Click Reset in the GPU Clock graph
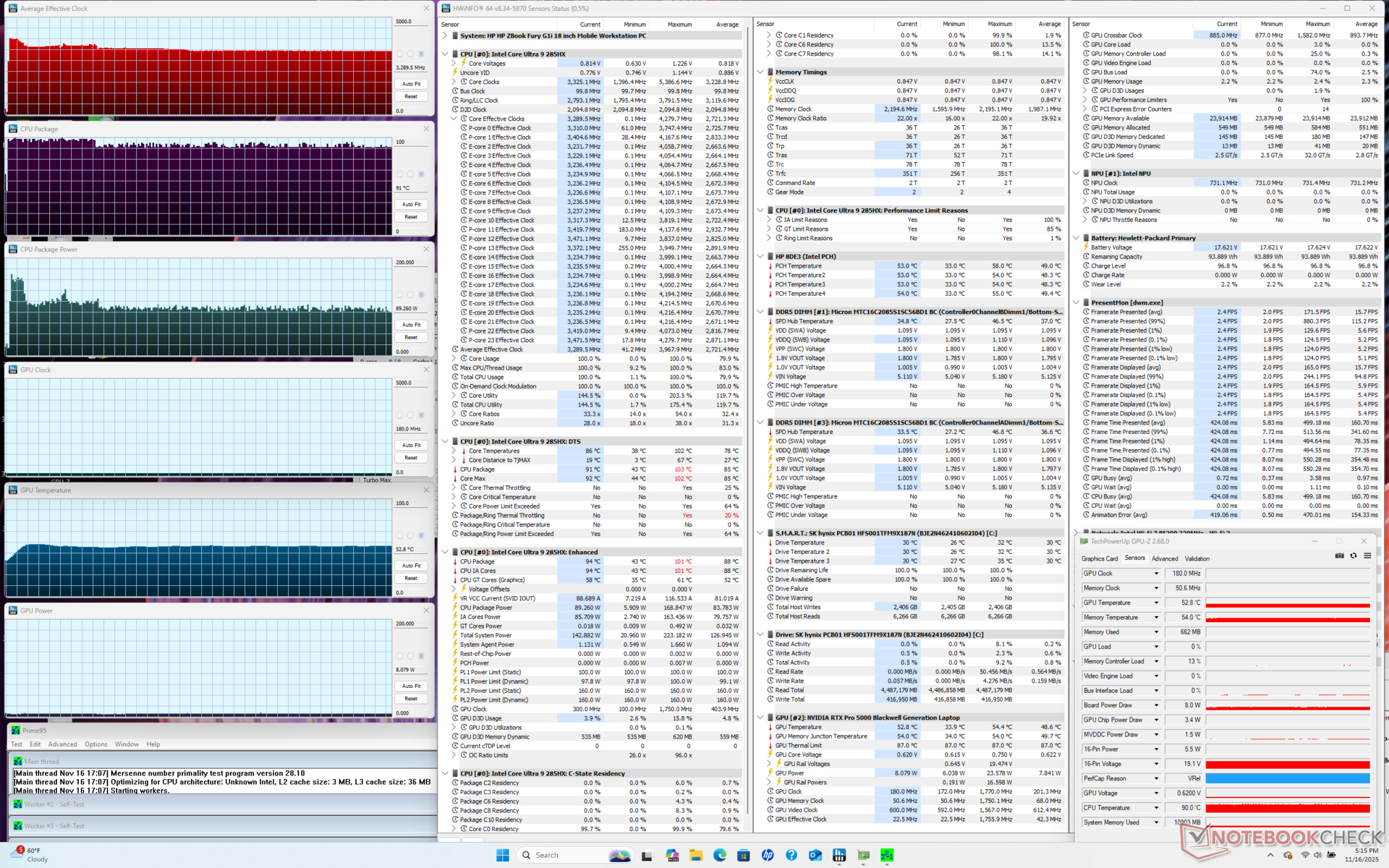This screenshot has width=1389, height=868. (x=411, y=458)
